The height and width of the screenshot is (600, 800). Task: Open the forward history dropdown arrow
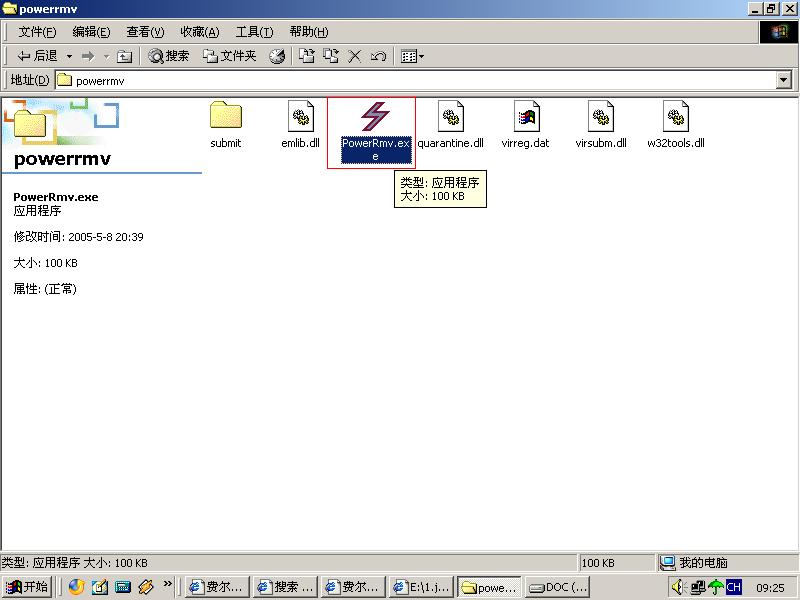107,56
